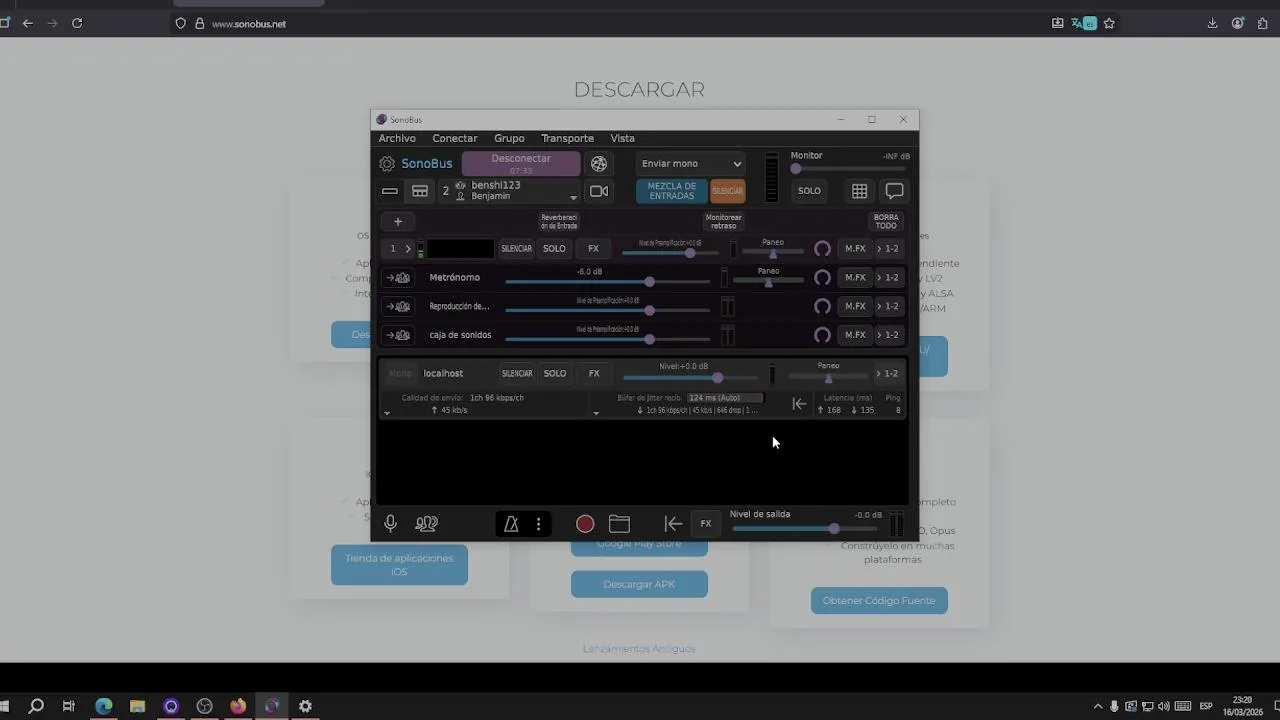Switch to minimal single-bar view icon
1280x720 pixels.
(390, 191)
